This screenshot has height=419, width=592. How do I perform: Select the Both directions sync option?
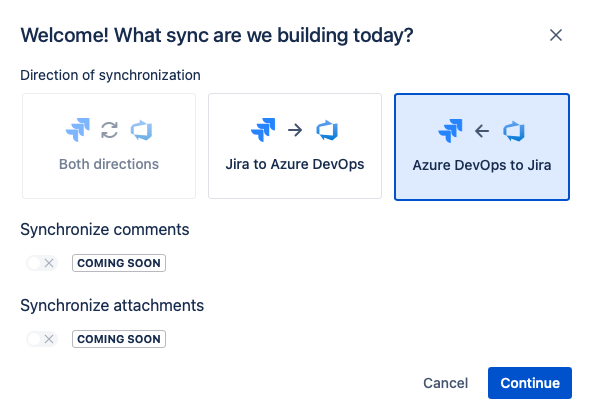tap(109, 146)
